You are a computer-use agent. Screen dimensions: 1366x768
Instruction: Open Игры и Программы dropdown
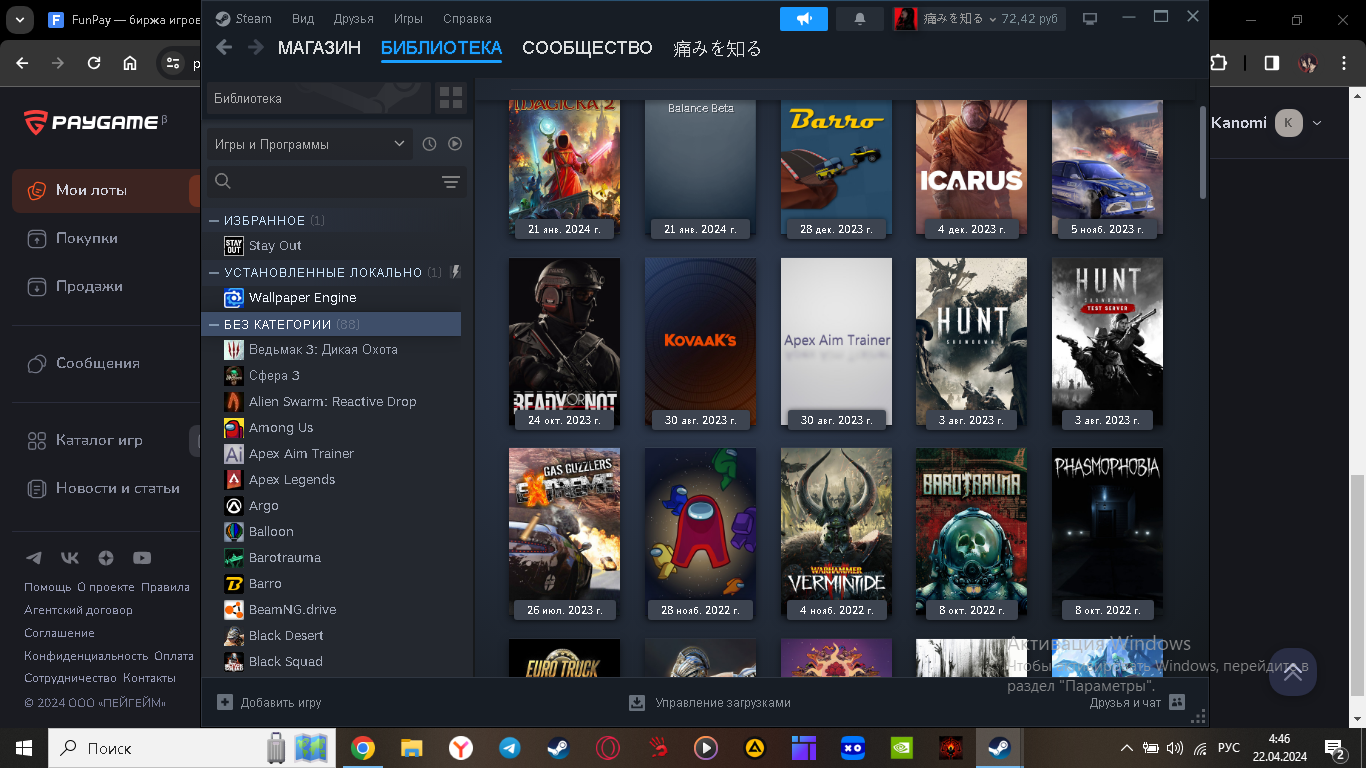pos(309,144)
